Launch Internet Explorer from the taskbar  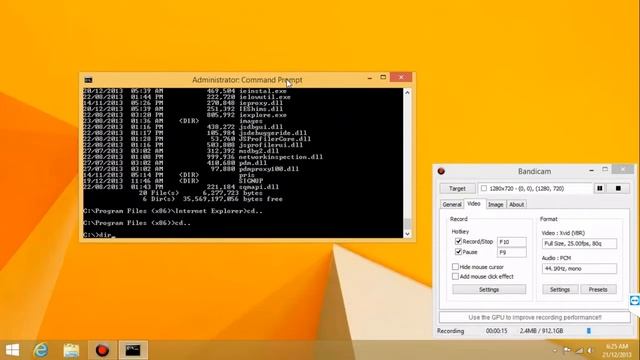(x=41, y=350)
